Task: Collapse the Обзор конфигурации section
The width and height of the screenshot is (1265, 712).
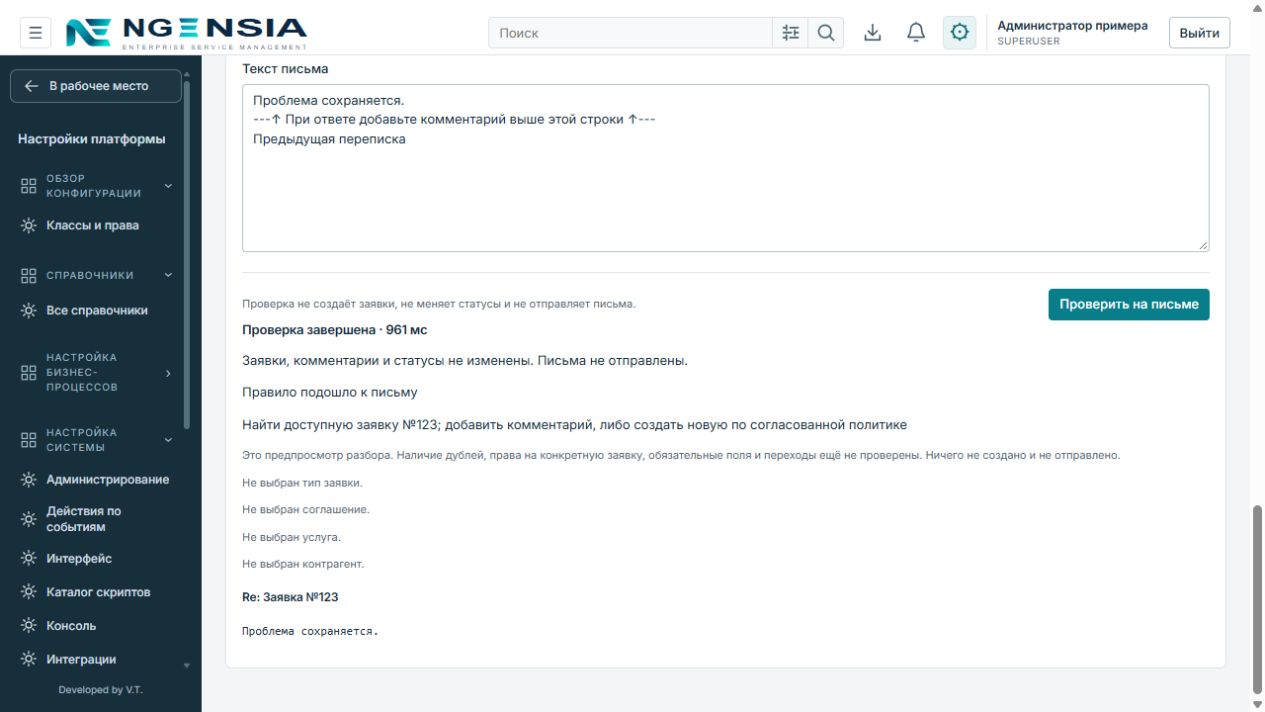Action: point(98,186)
